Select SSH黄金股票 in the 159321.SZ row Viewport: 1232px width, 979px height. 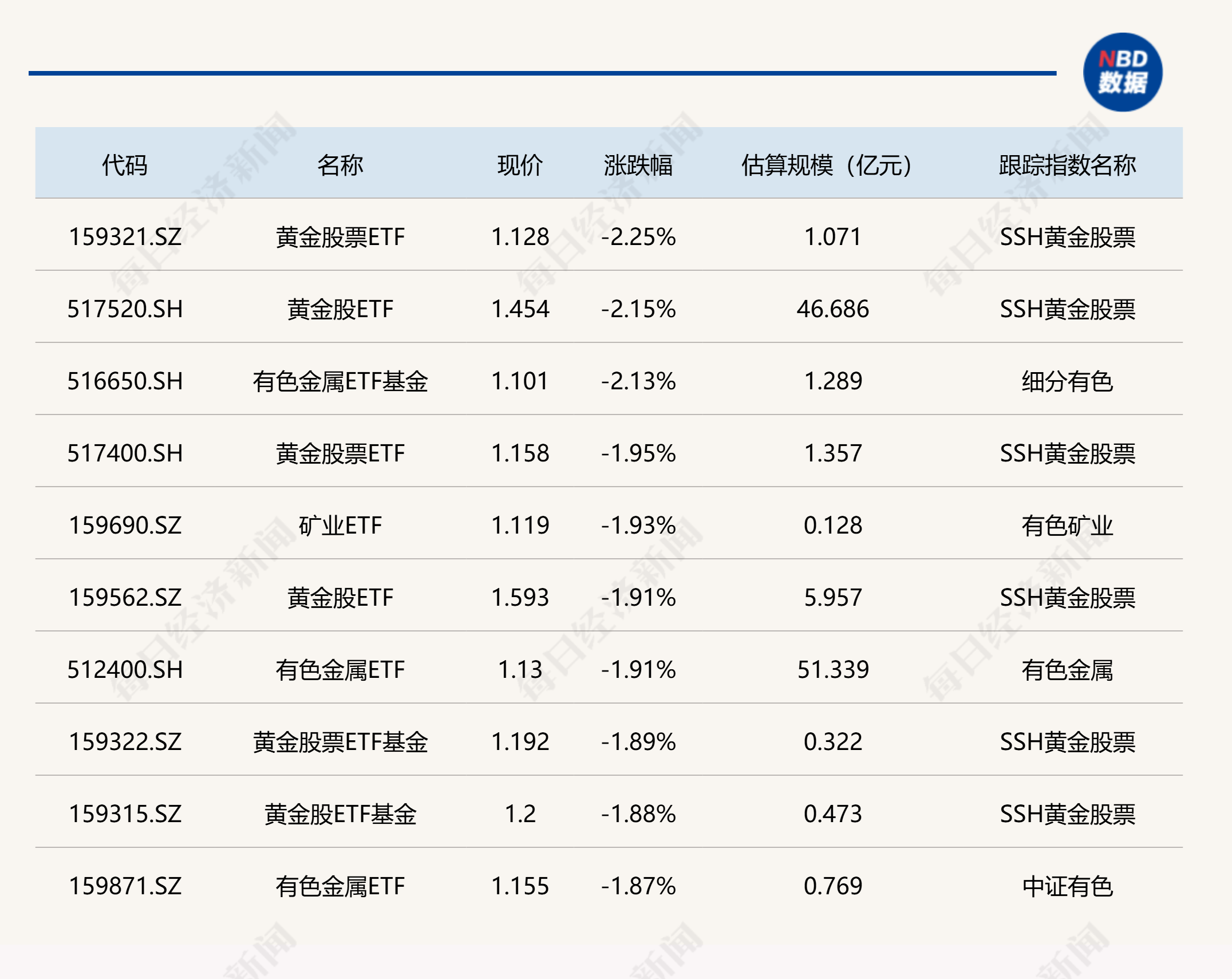pyautogui.click(x=1068, y=237)
